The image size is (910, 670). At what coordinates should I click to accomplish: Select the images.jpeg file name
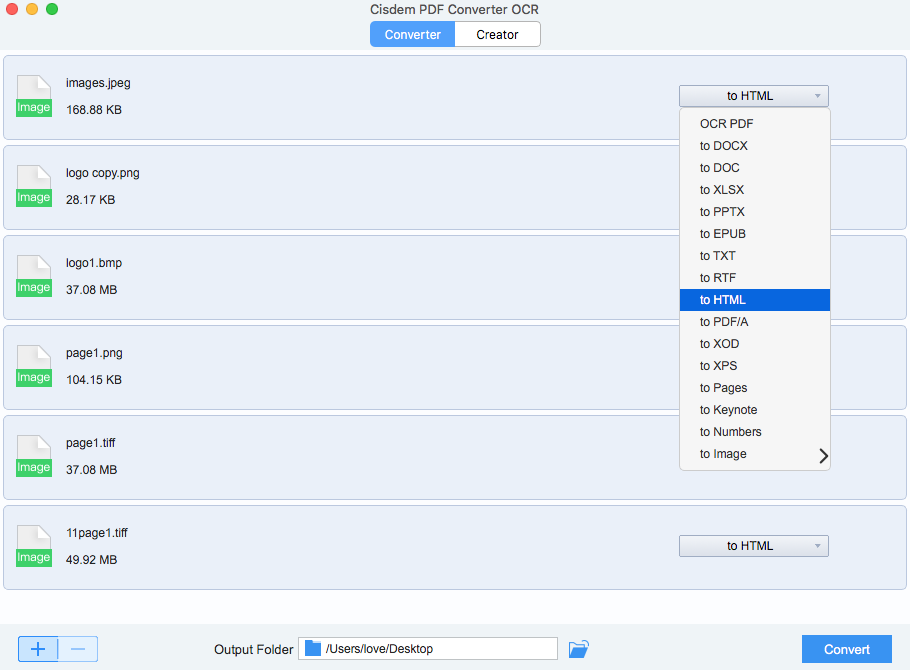pos(98,83)
